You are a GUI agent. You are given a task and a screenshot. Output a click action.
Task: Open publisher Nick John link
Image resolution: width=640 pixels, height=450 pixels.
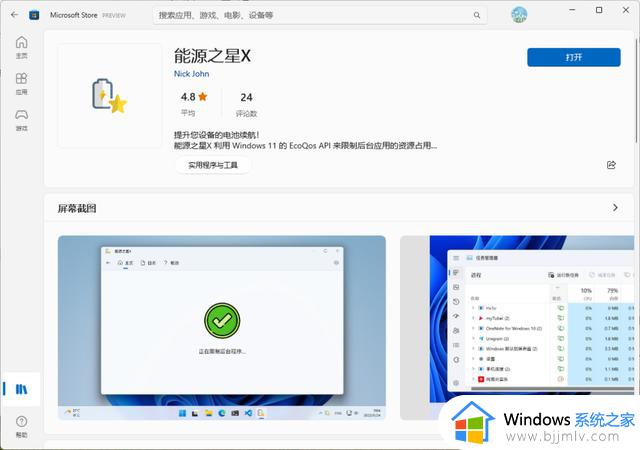tap(191, 74)
